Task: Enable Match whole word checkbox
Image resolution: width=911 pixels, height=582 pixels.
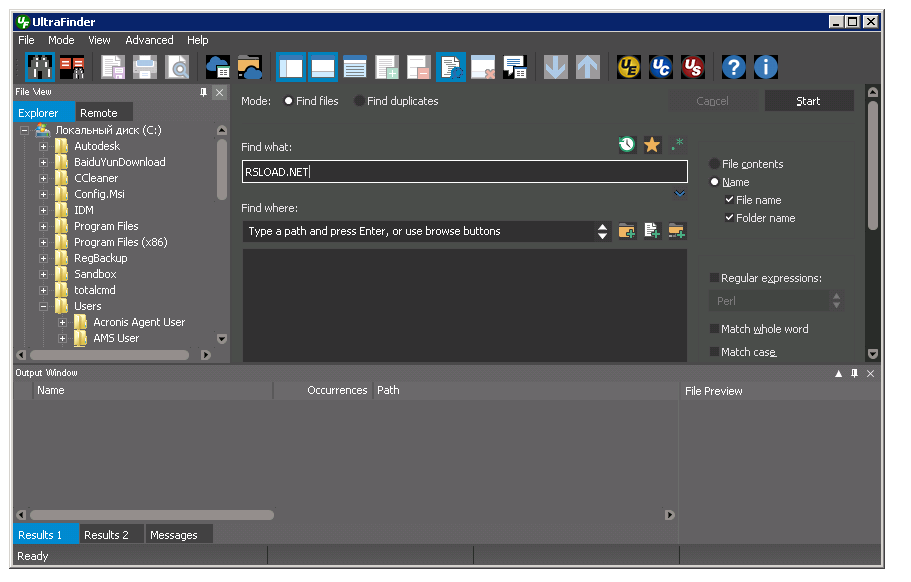Action: [x=715, y=329]
